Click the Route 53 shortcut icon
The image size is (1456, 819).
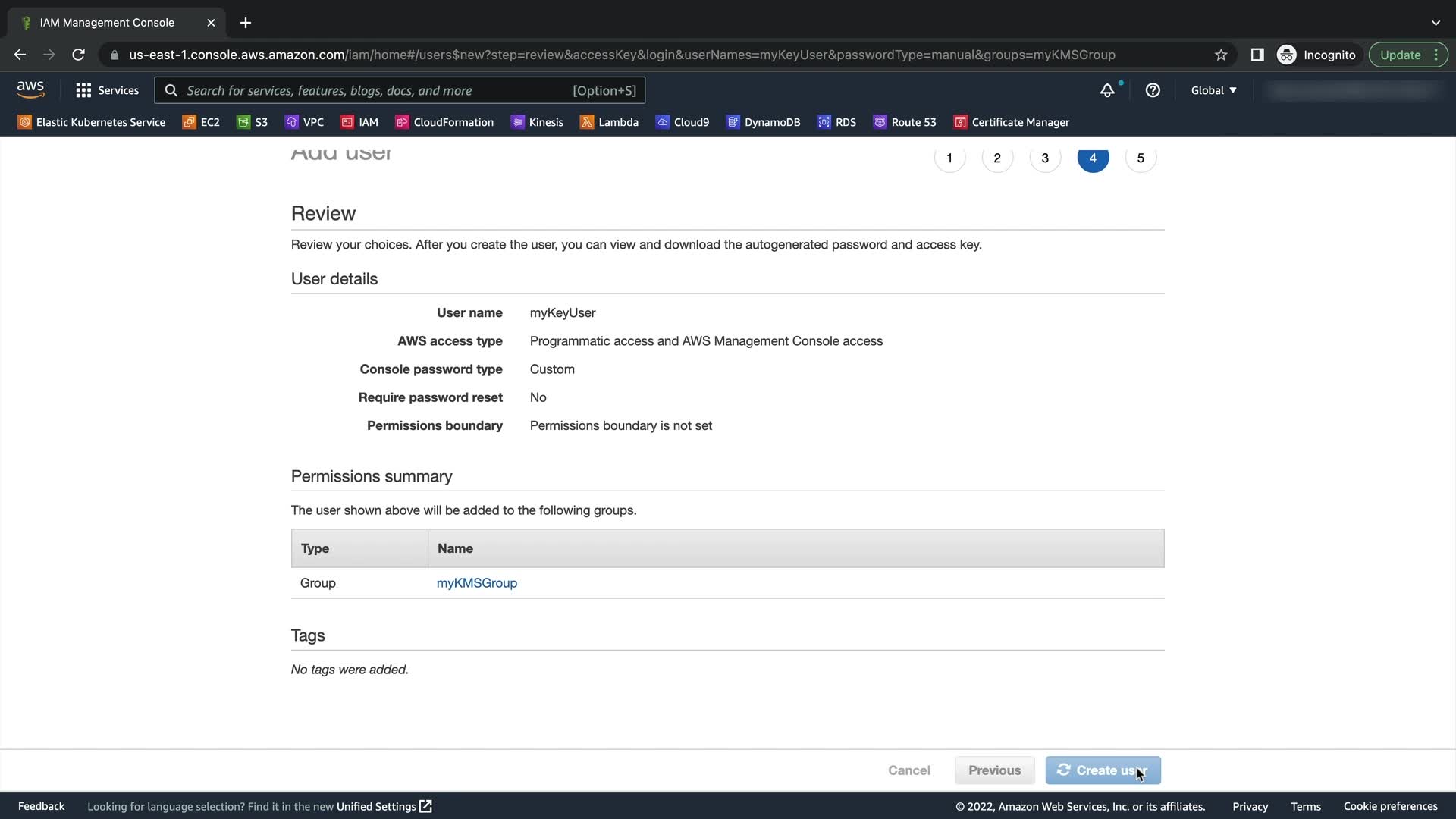(880, 122)
